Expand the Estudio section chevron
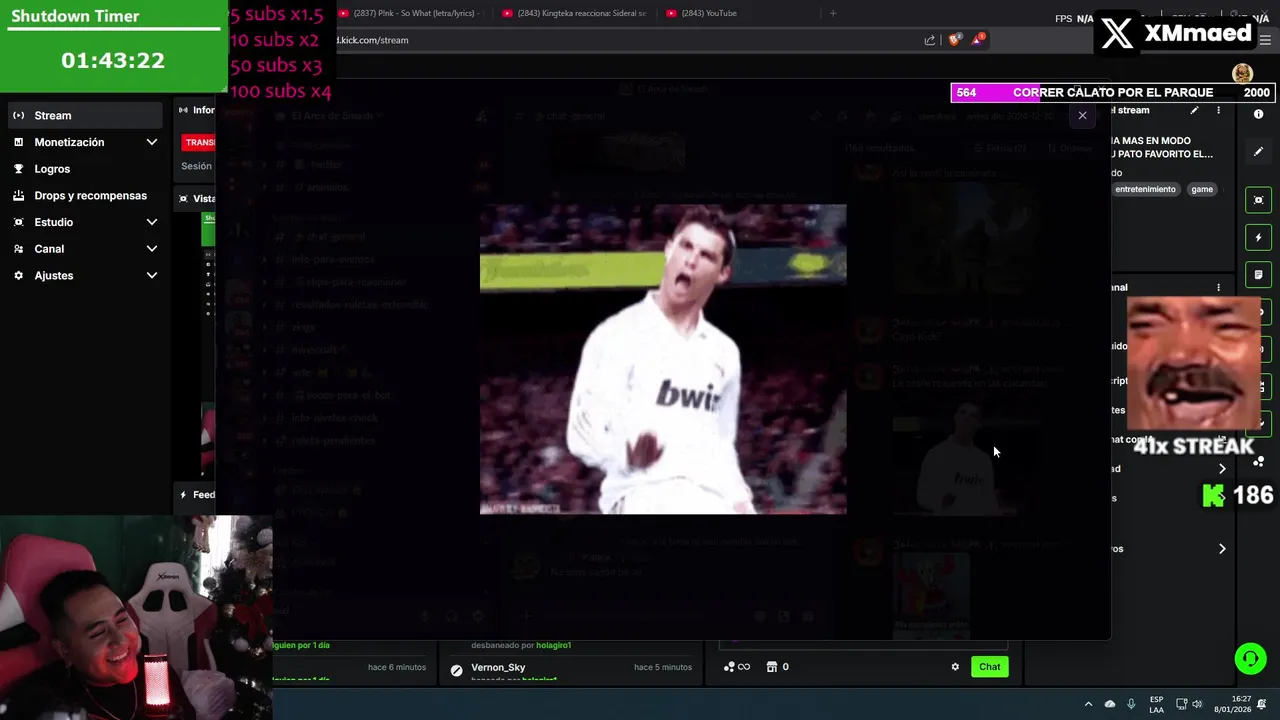Image resolution: width=1280 pixels, height=720 pixels. 152,222
